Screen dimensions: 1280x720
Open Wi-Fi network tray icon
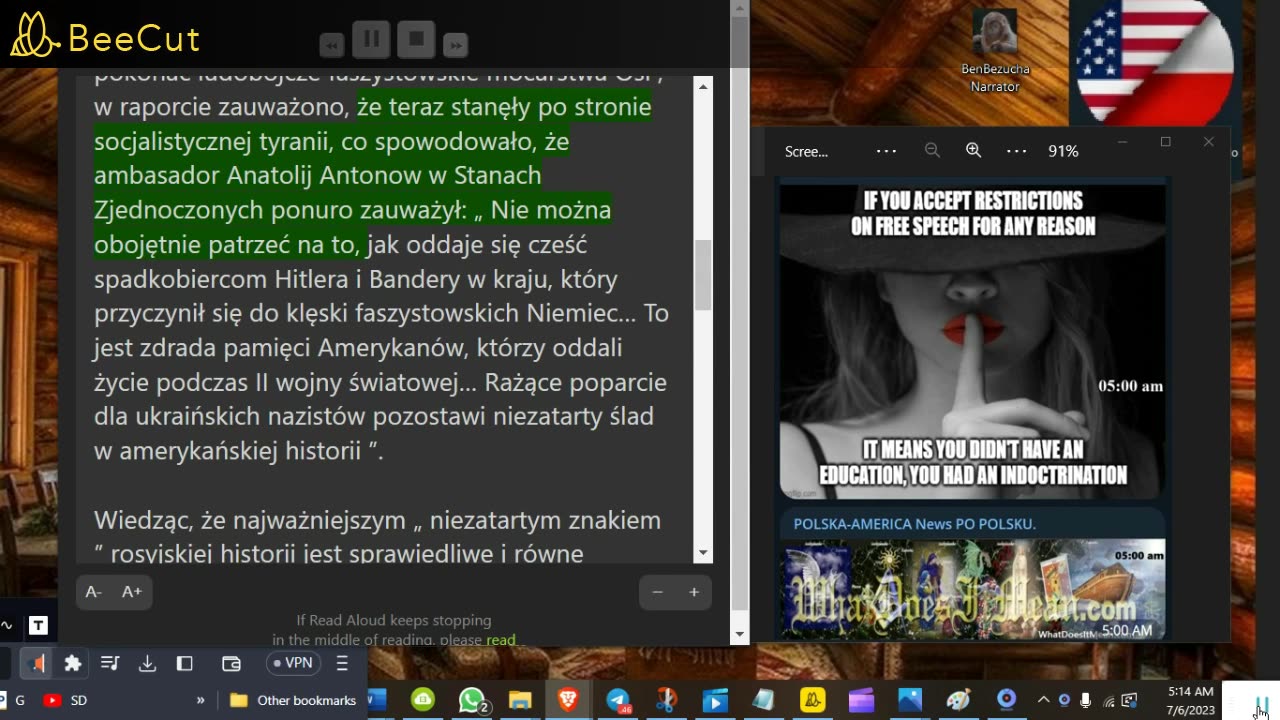[1108, 700]
